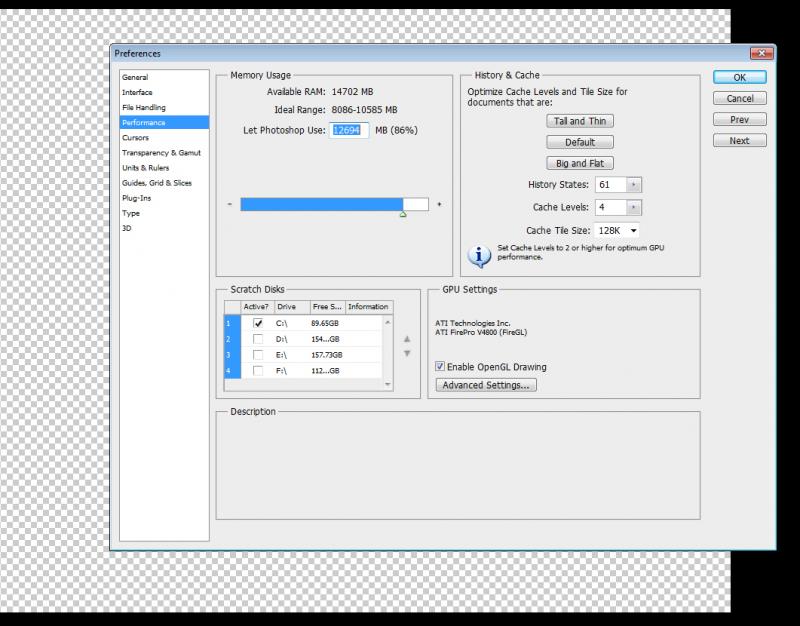Advance to next category with Next

(x=740, y=140)
